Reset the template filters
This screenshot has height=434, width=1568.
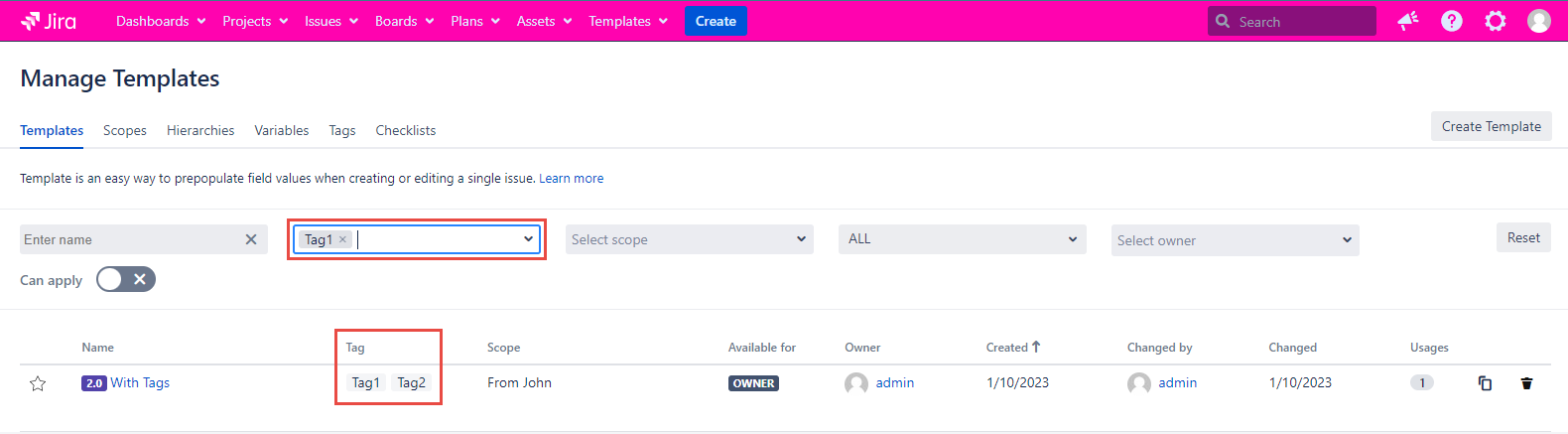[x=1522, y=237]
